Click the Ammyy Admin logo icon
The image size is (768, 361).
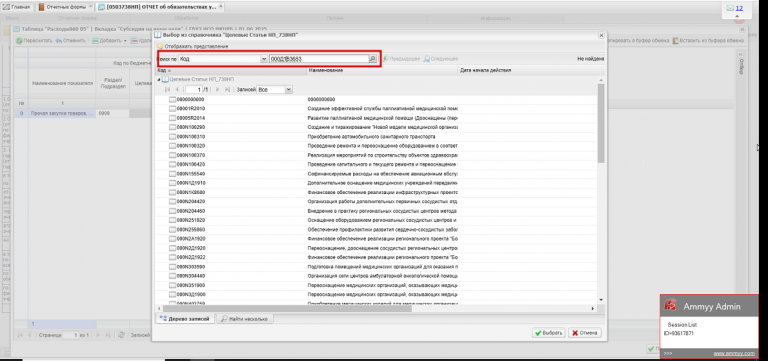point(670,306)
